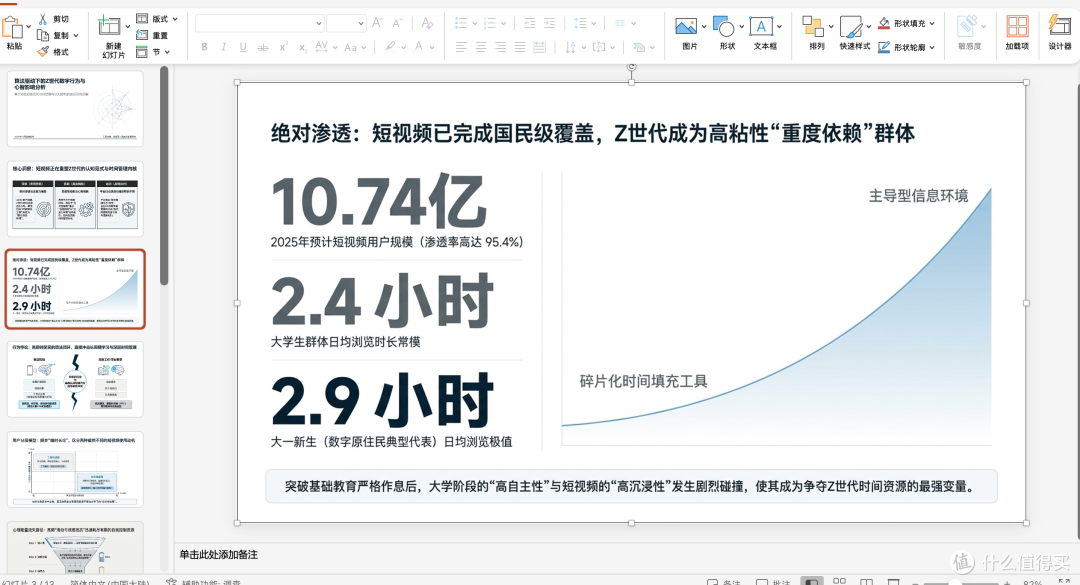Click the decrease font size icon
Image resolution: width=1080 pixels, height=585 pixels.
point(397,23)
